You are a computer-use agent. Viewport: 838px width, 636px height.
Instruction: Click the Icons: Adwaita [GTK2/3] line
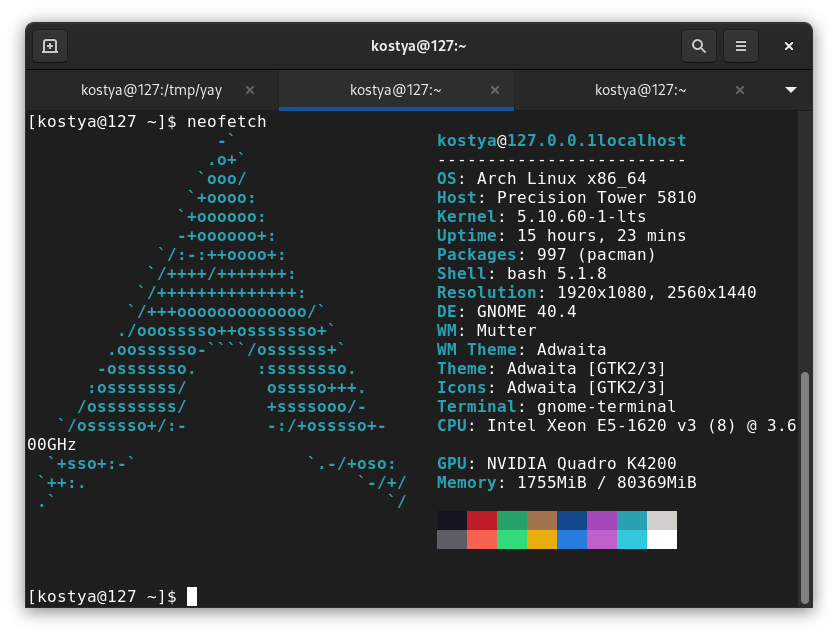(552, 387)
